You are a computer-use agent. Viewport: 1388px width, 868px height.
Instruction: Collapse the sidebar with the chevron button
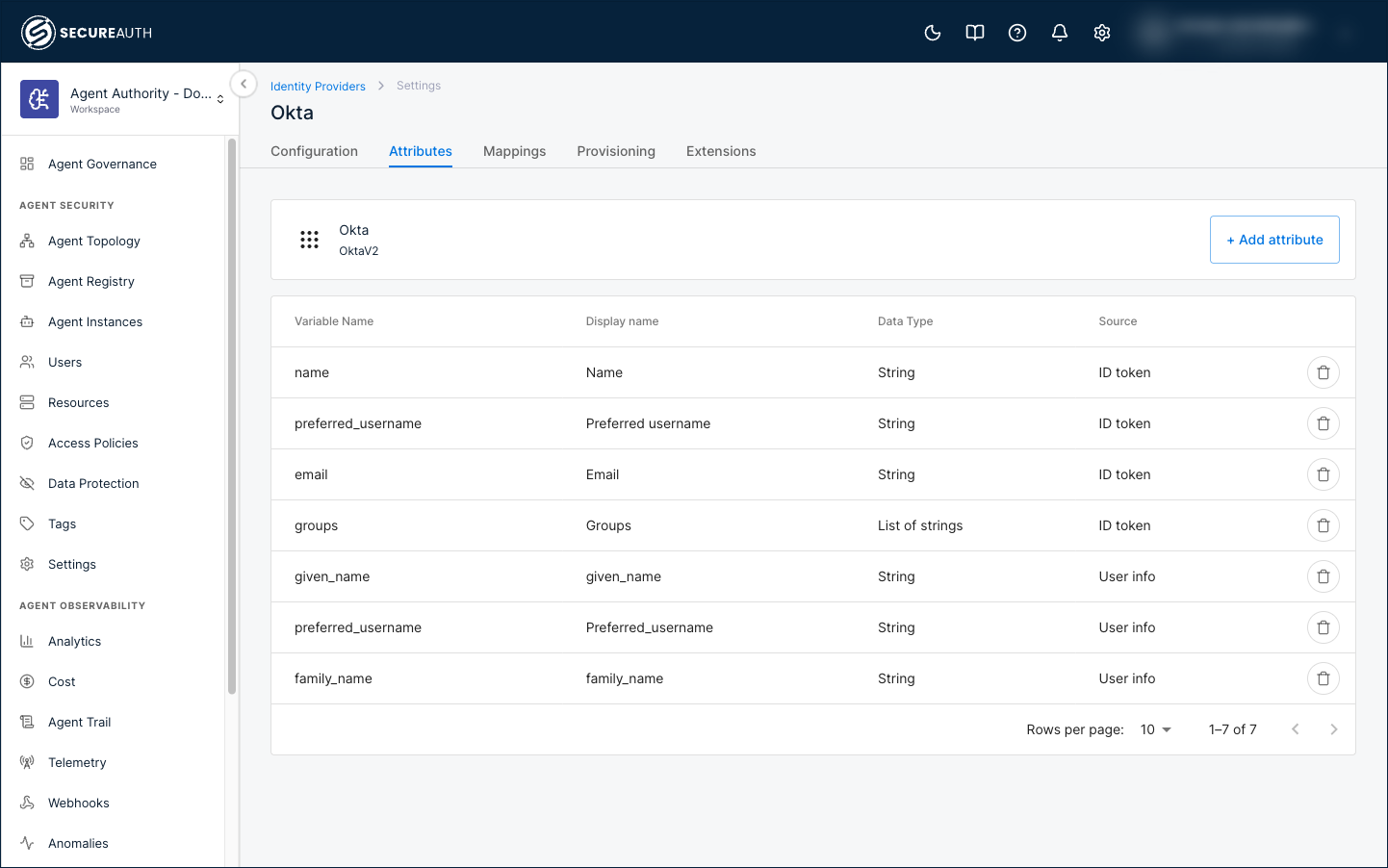coord(244,84)
